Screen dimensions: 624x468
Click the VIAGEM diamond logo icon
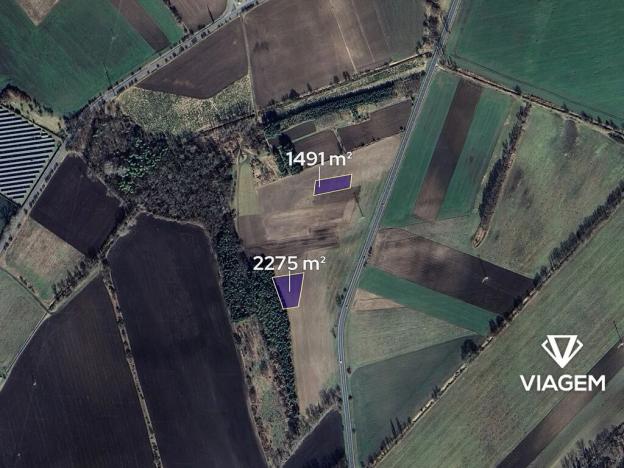(562, 351)
